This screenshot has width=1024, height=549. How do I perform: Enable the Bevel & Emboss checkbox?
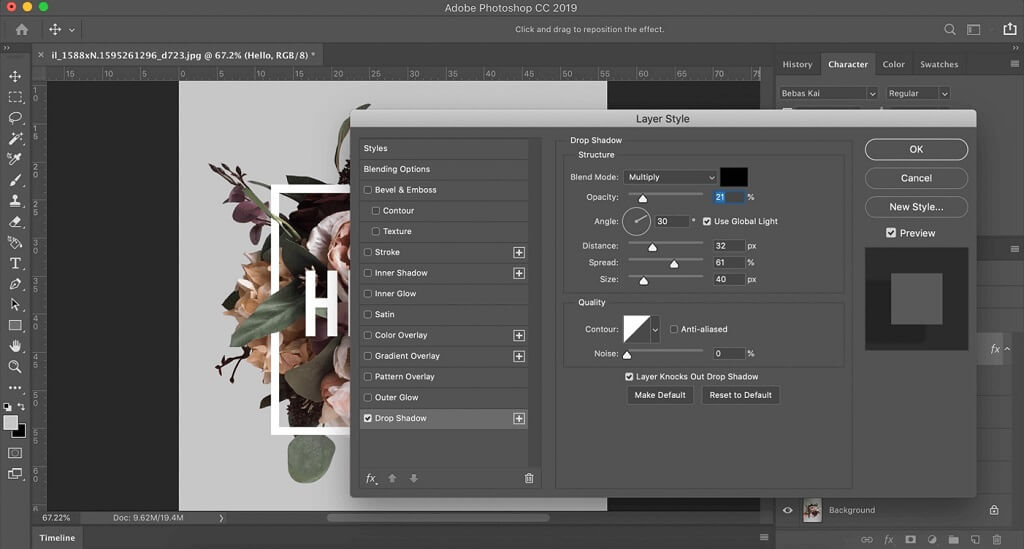(x=368, y=190)
